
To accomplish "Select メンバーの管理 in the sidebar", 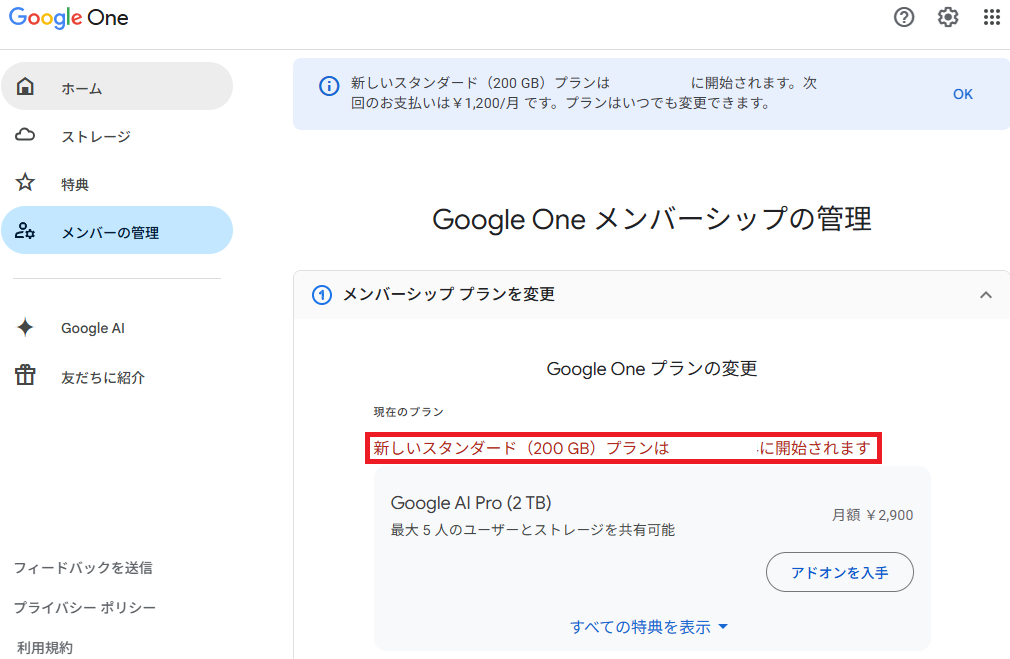I will click(110, 233).
